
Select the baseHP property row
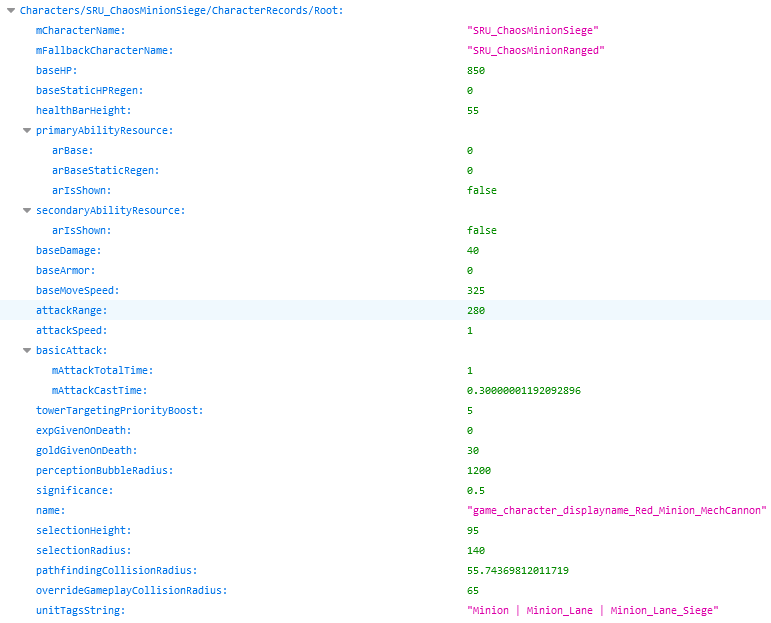click(56, 70)
